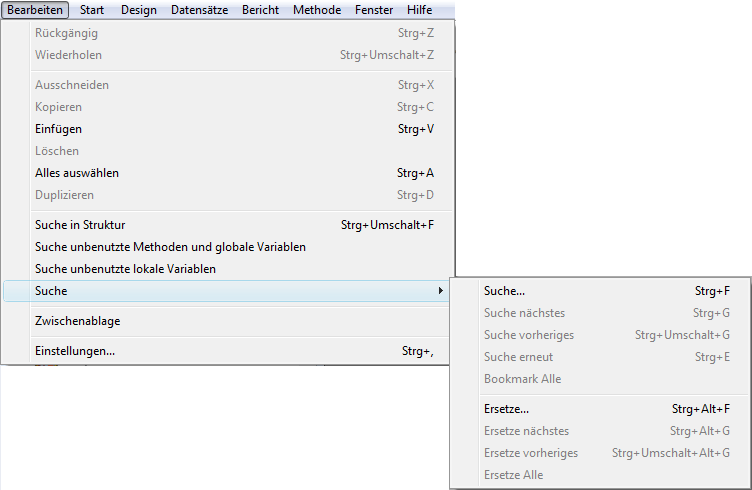
Task: Open the Bericht menu
Action: click(x=260, y=10)
